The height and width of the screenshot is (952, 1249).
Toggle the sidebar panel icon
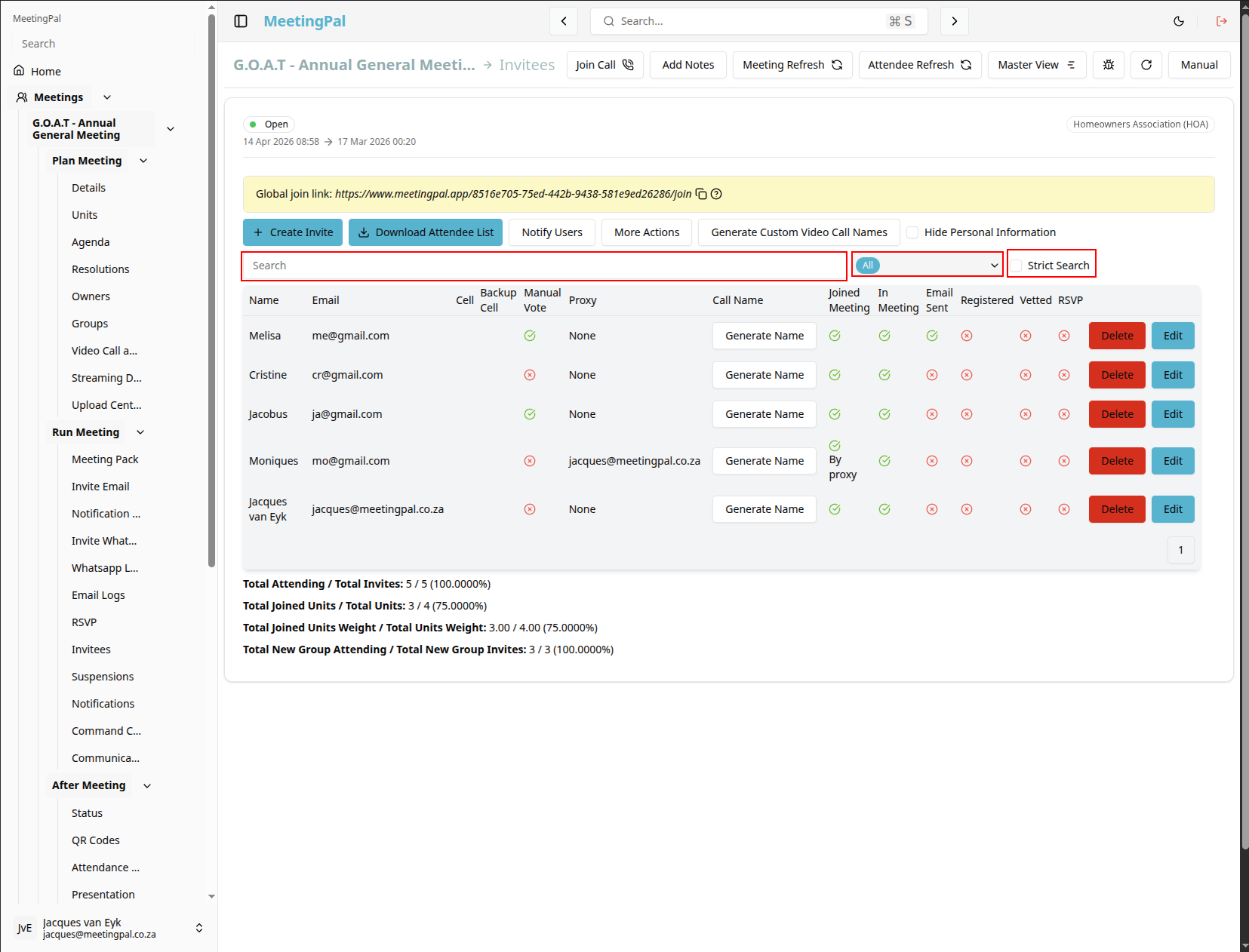pyautogui.click(x=241, y=21)
